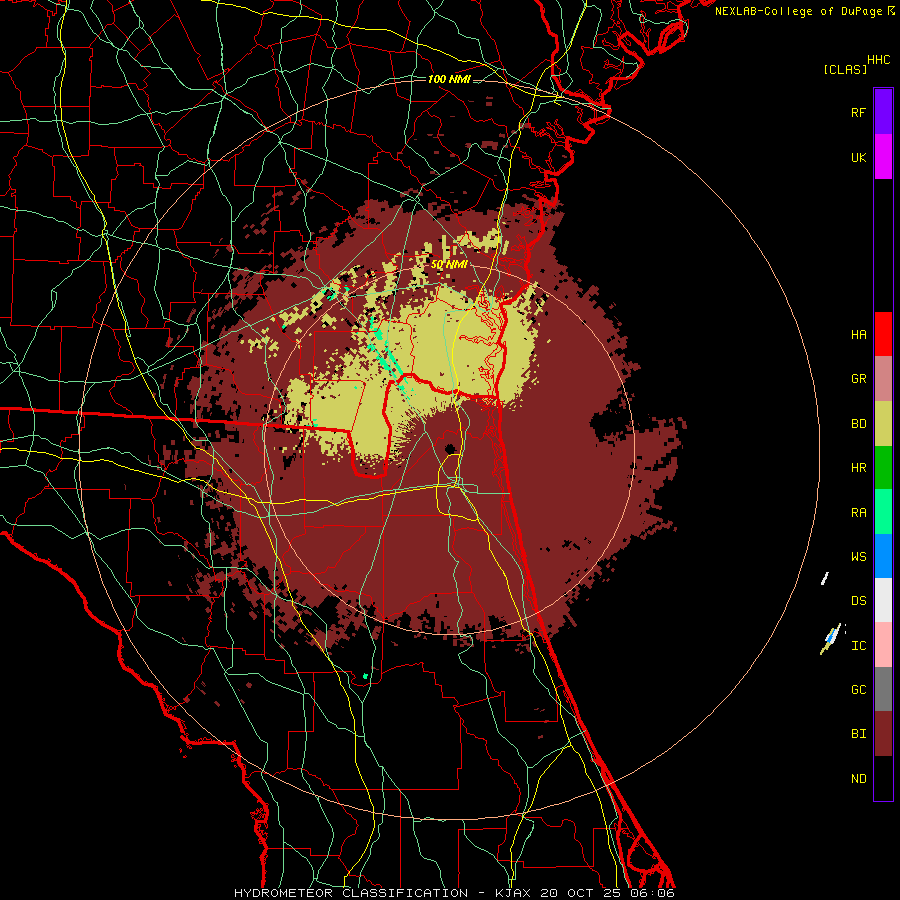Click the "ND" legend label
Viewport: 900px width, 900px height.
(x=858, y=779)
